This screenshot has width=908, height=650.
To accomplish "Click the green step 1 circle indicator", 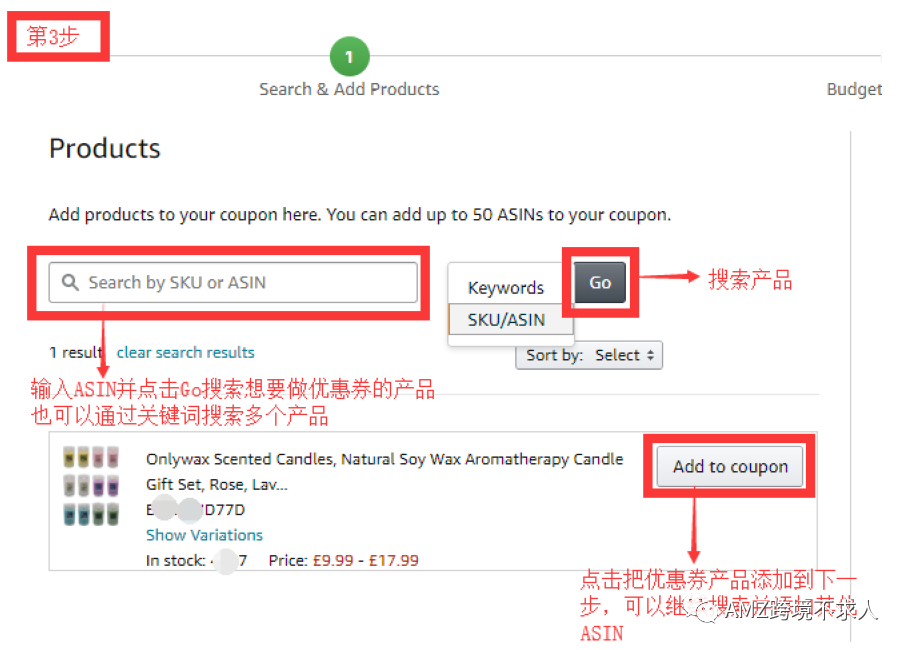I will tap(349, 57).
